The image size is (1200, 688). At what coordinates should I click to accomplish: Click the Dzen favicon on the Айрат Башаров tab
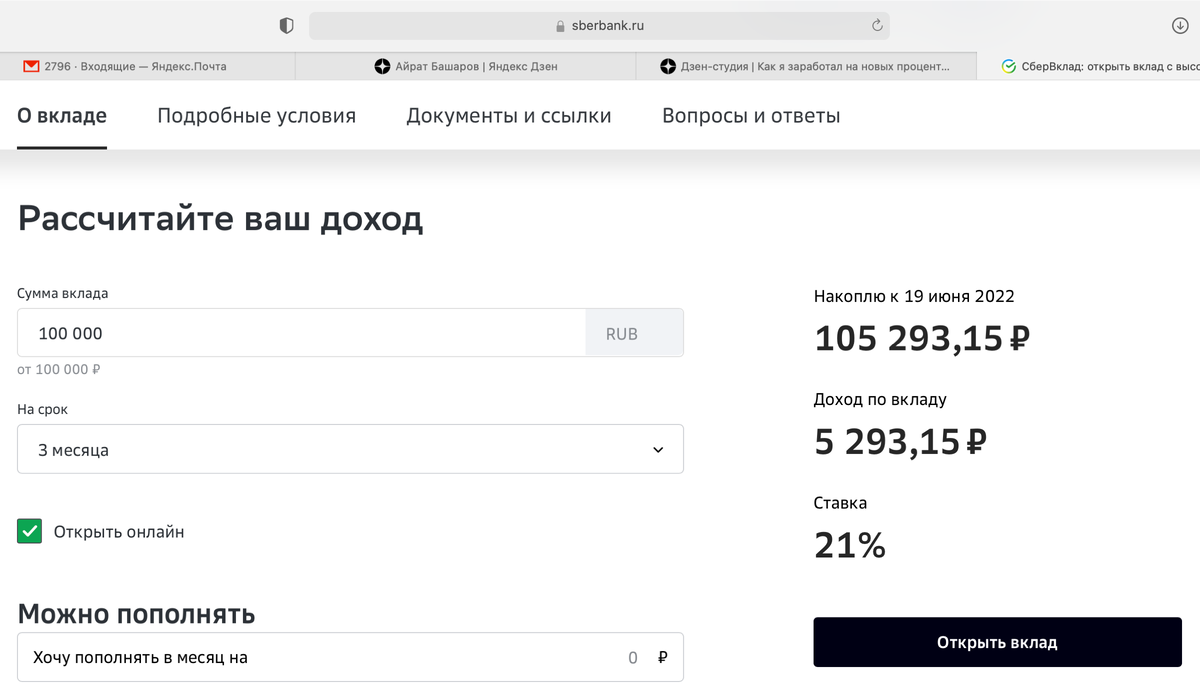pyautogui.click(x=384, y=66)
